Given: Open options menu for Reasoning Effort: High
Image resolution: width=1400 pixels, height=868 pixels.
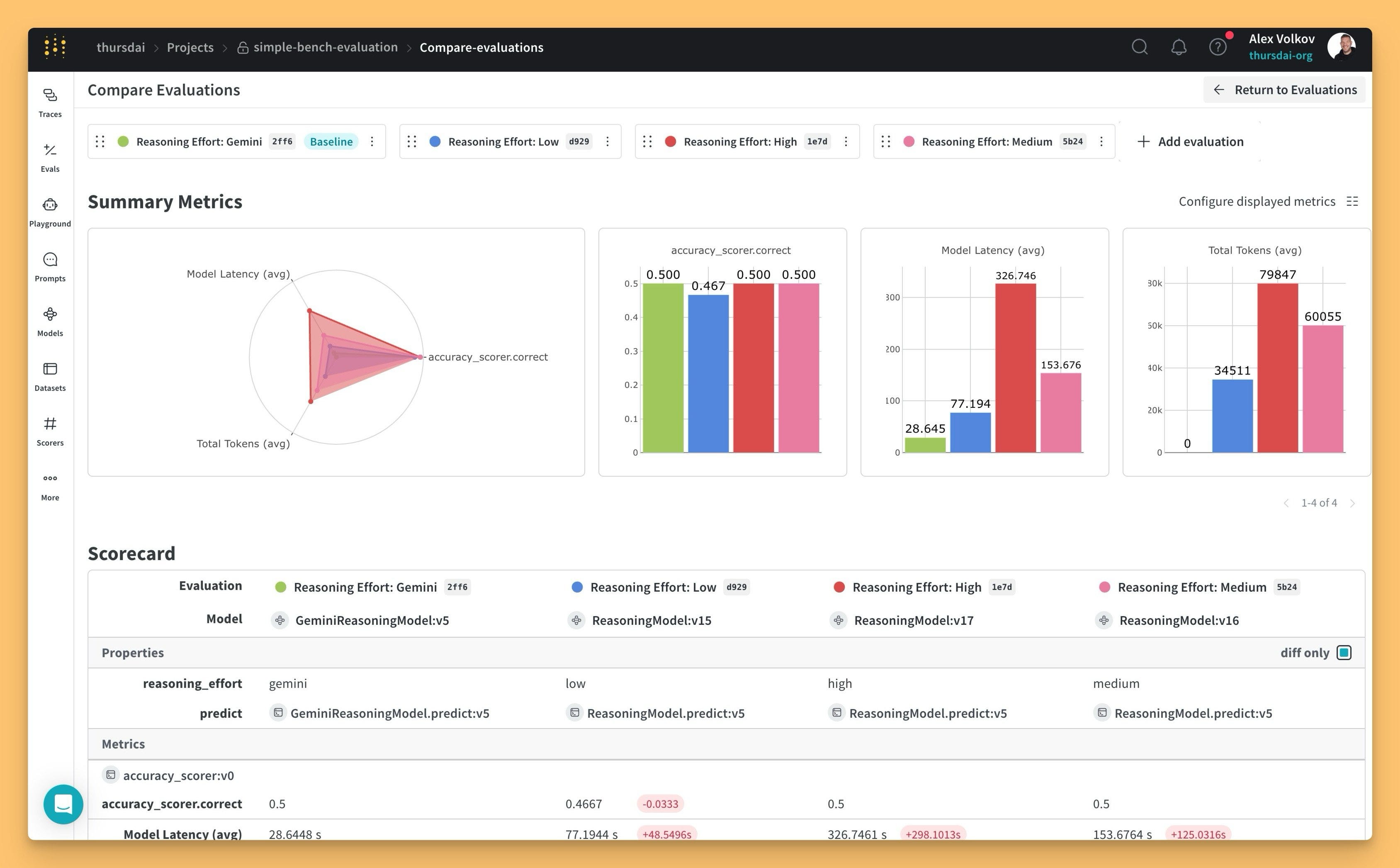Looking at the screenshot, I should [846, 141].
